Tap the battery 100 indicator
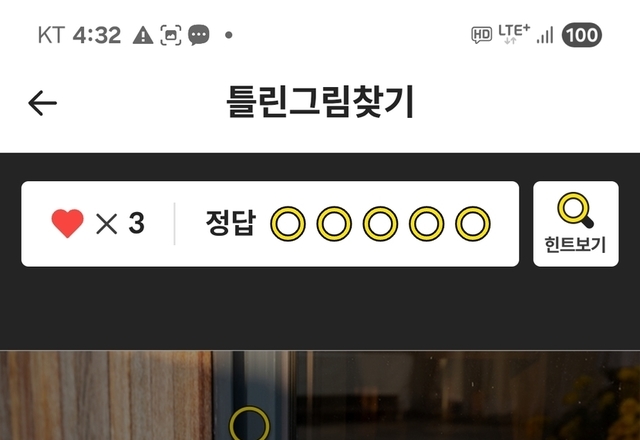 tap(582, 35)
